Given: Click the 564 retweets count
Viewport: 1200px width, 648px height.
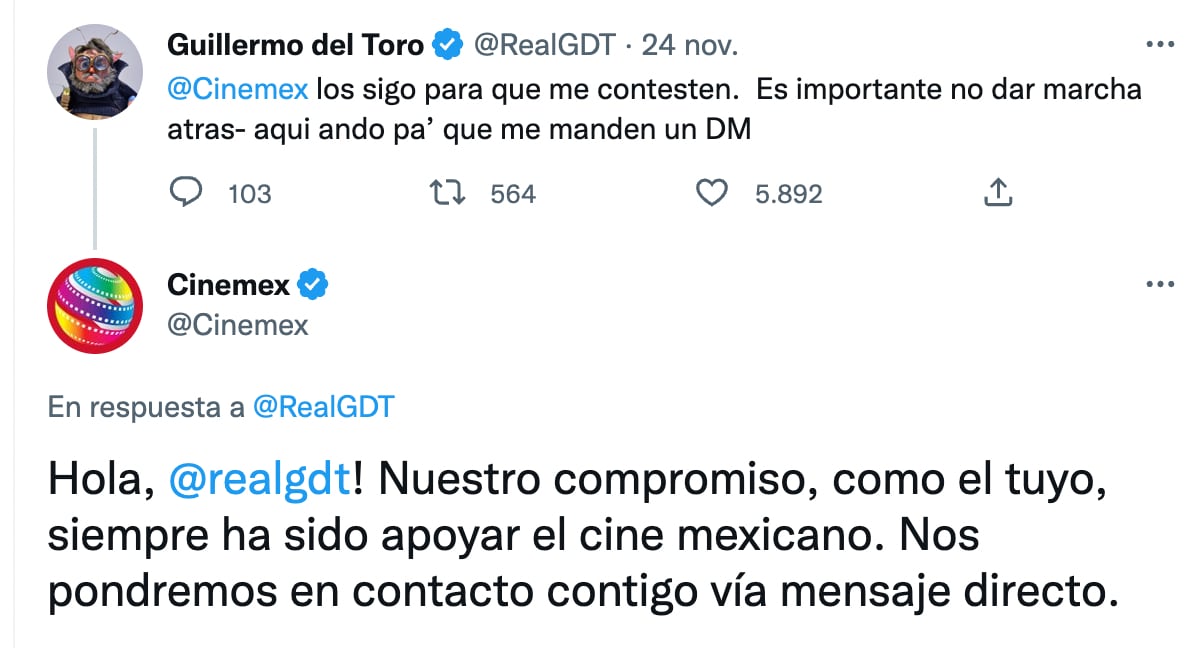Looking at the screenshot, I should (511, 192).
